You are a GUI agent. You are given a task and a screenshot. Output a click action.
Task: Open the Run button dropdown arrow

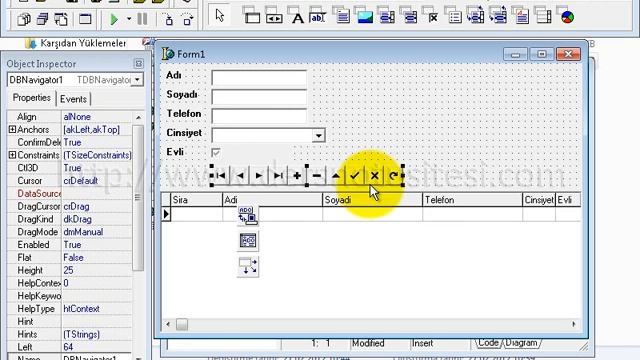point(129,19)
